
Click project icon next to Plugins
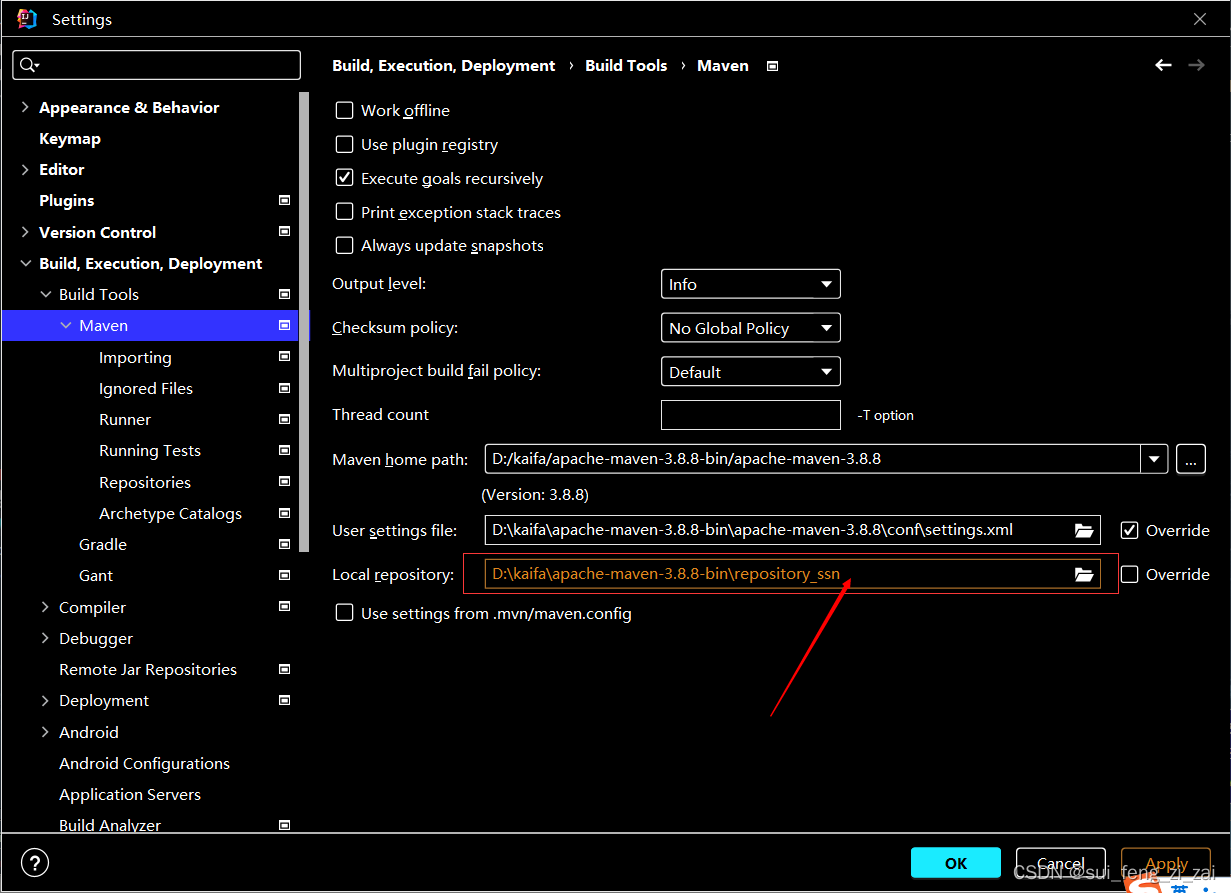pos(284,200)
